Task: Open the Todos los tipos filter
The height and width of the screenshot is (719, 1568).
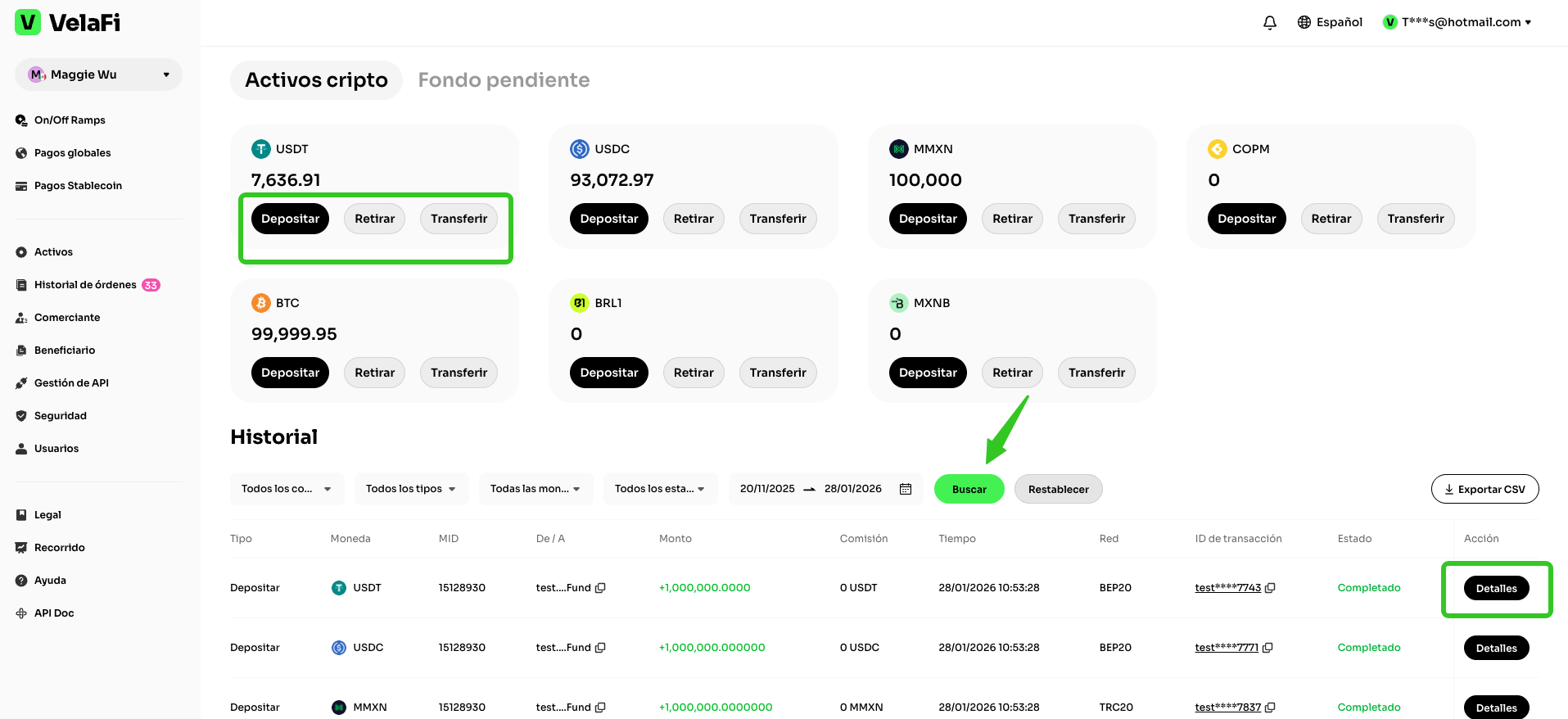Action: tap(410, 489)
